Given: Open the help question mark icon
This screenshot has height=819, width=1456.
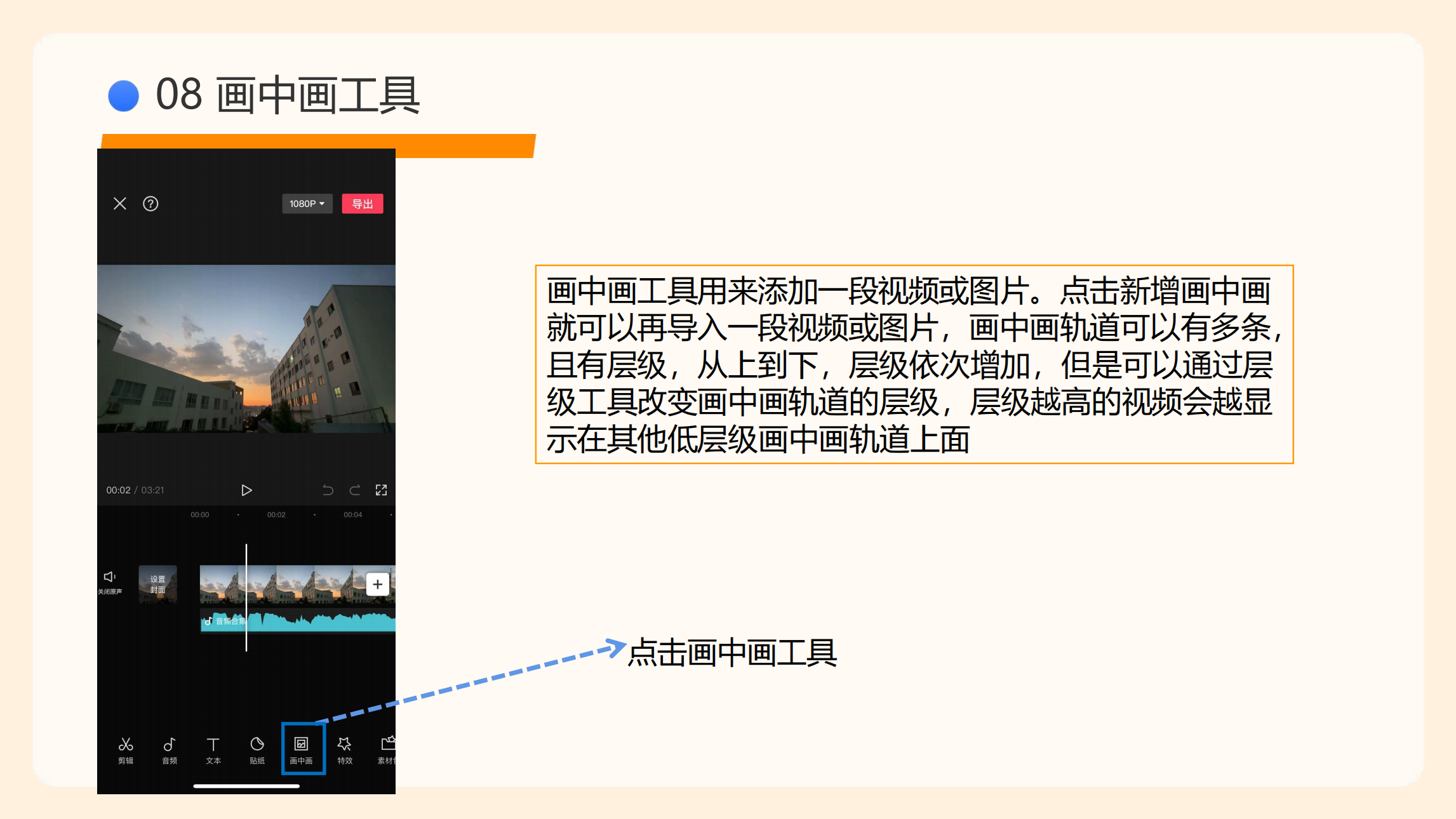Looking at the screenshot, I should pyautogui.click(x=150, y=204).
